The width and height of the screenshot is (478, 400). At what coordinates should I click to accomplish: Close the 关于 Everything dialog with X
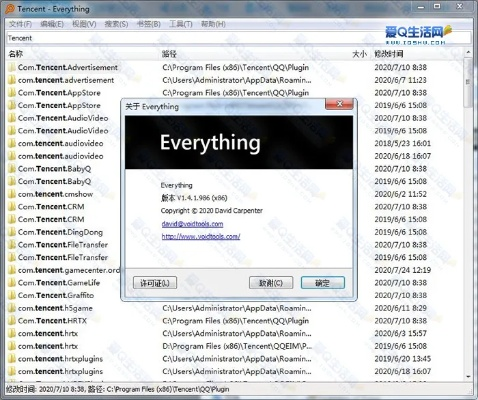coord(339,104)
